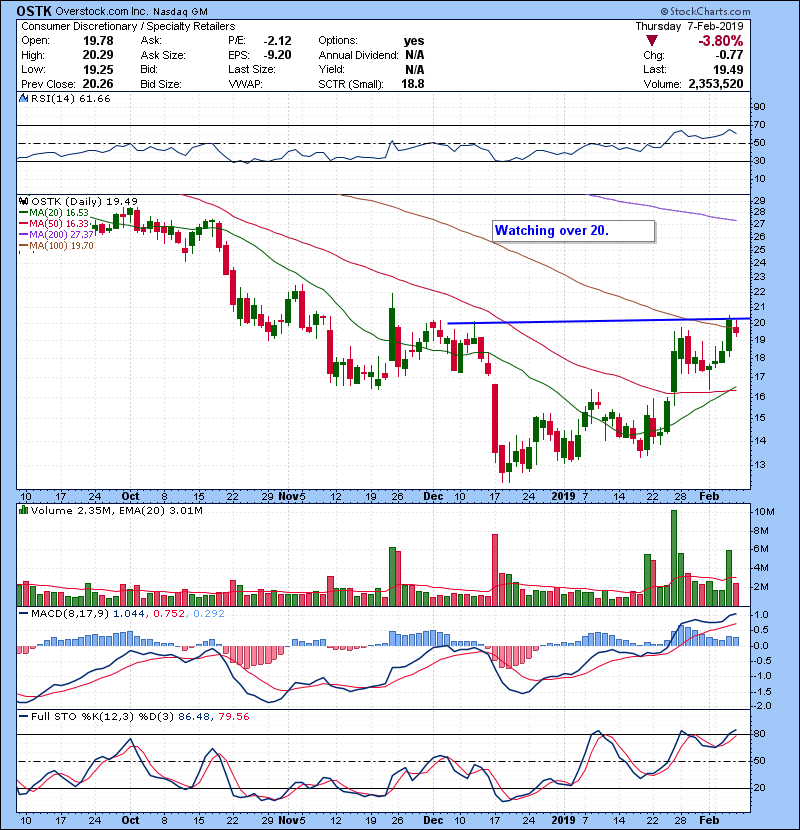Screen dimensions: 800x830
Task: Click the 6M label on volume axis
Action: [x=761, y=549]
